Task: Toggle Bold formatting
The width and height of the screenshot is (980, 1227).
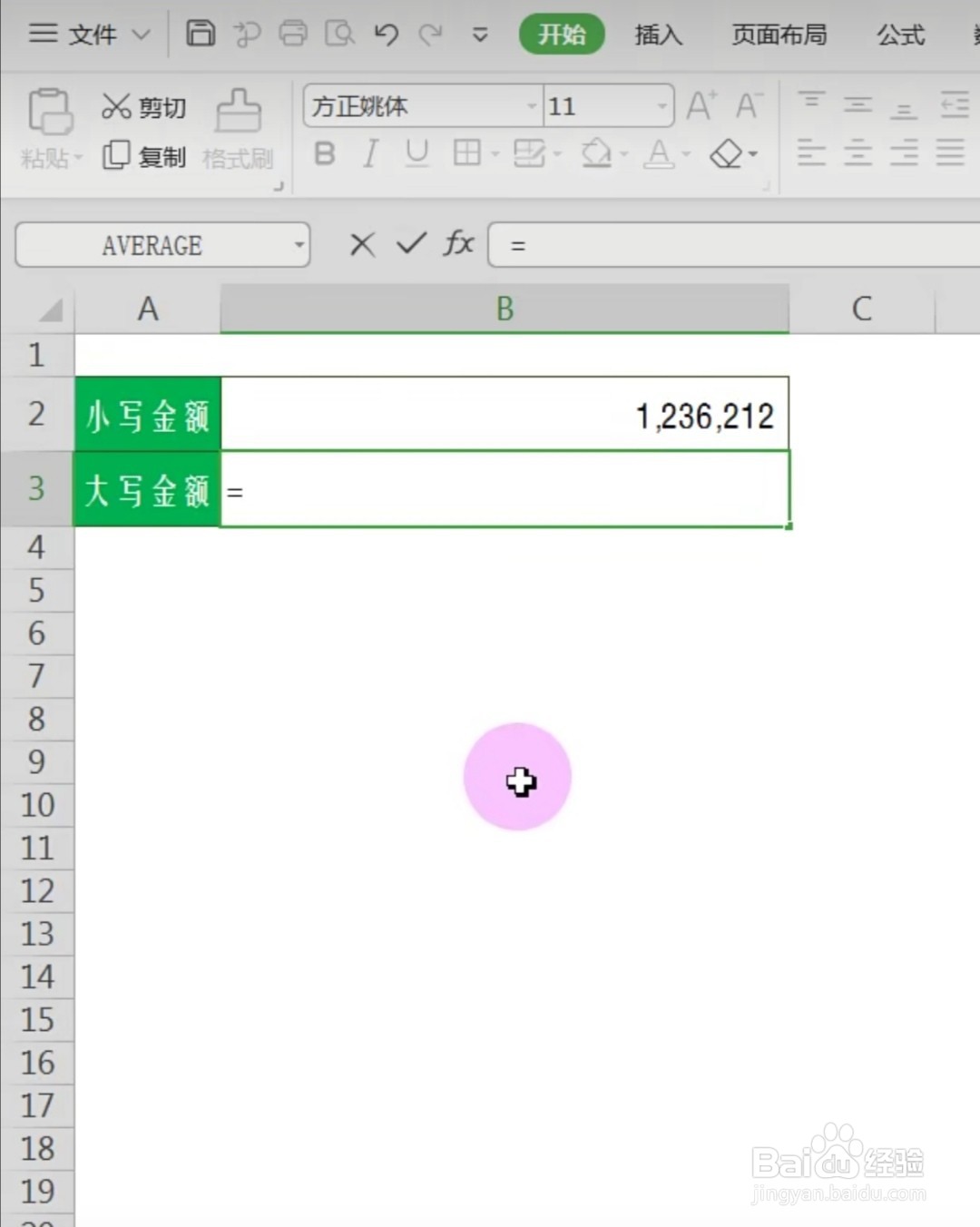Action: coord(324,153)
